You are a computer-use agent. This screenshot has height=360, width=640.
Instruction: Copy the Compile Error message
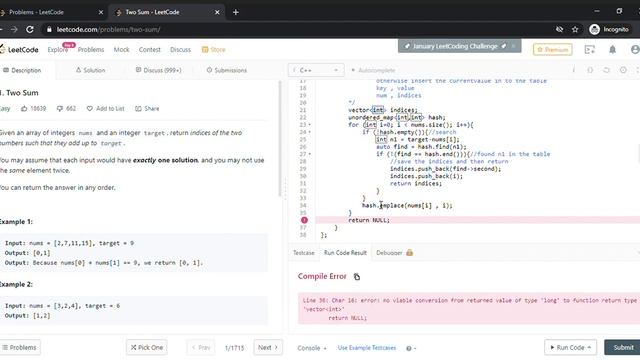tap(357, 277)
